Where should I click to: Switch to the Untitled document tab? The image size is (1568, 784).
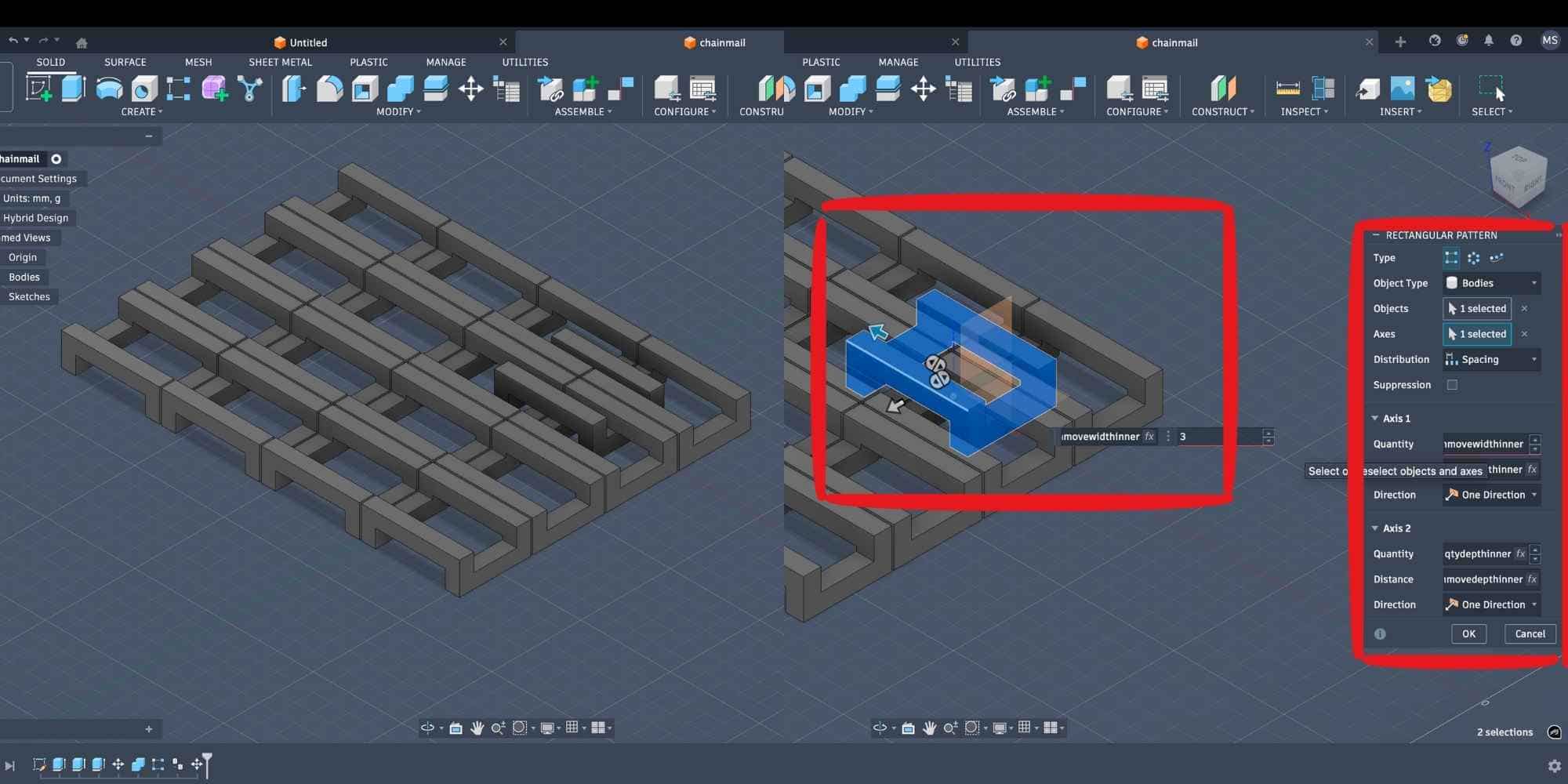301,42
